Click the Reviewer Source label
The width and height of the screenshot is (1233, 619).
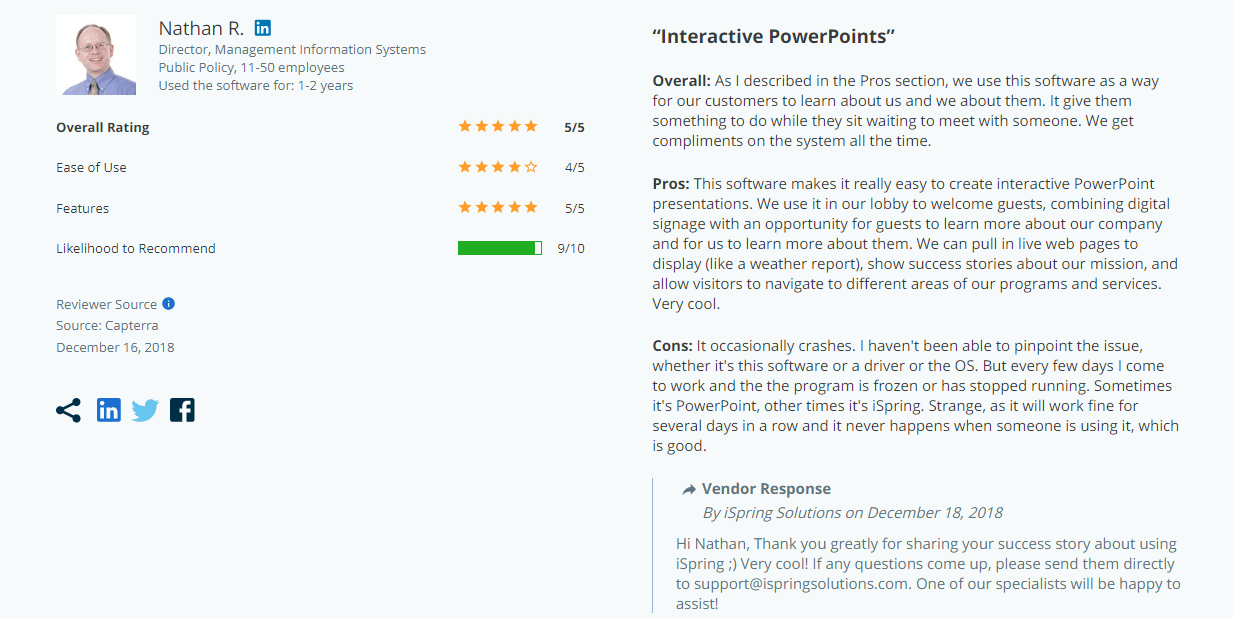(x=106, y=304)
